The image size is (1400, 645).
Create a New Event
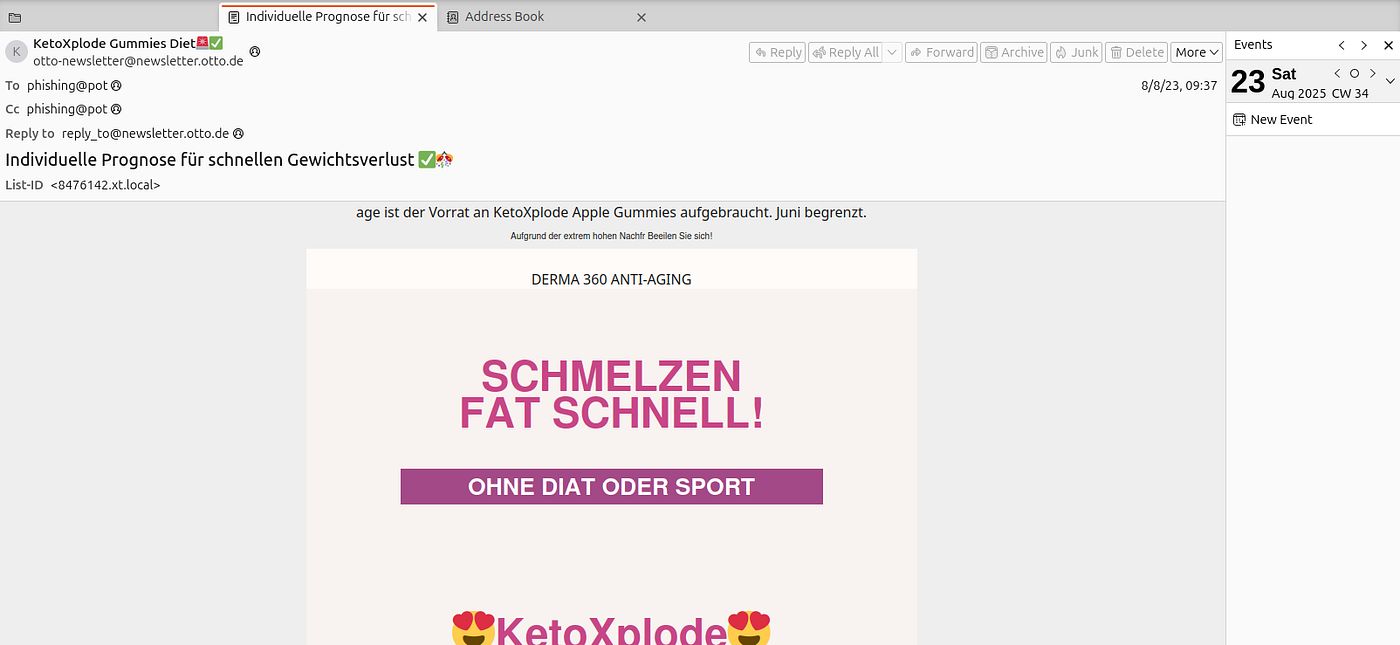click(x=1273, y=119)
